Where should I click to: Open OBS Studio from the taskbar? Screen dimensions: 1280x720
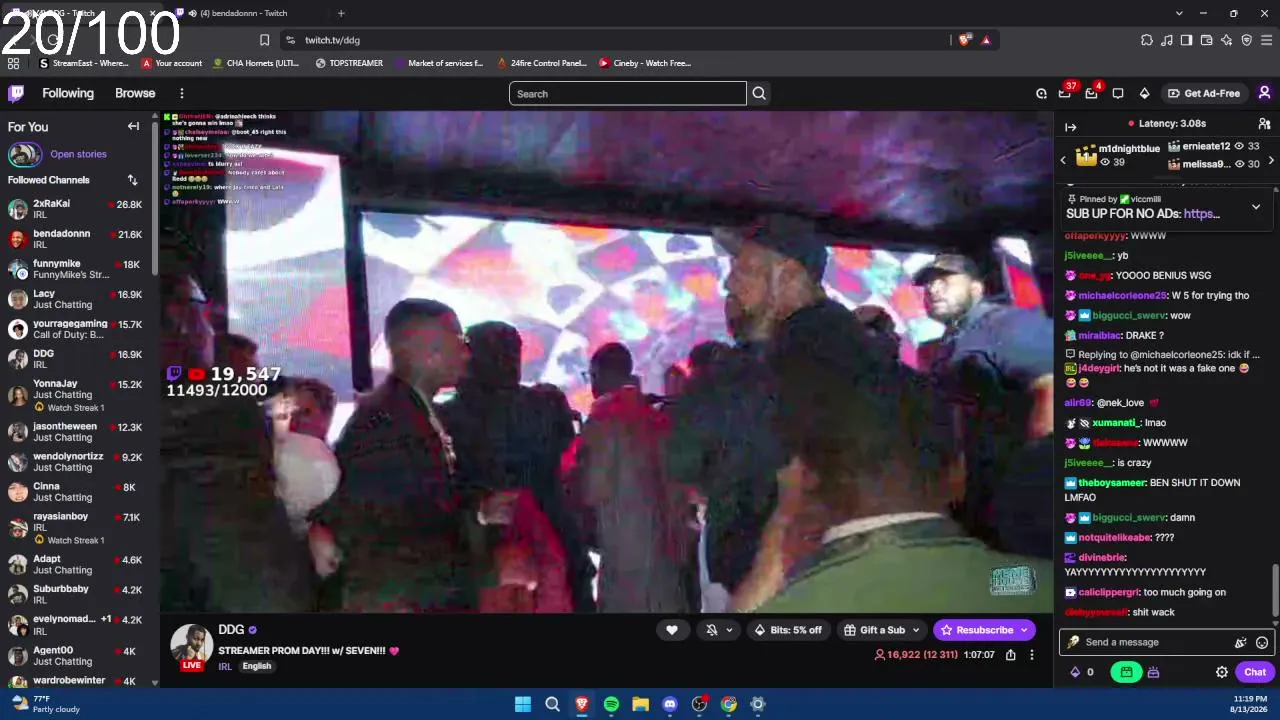tap(699, 704)
